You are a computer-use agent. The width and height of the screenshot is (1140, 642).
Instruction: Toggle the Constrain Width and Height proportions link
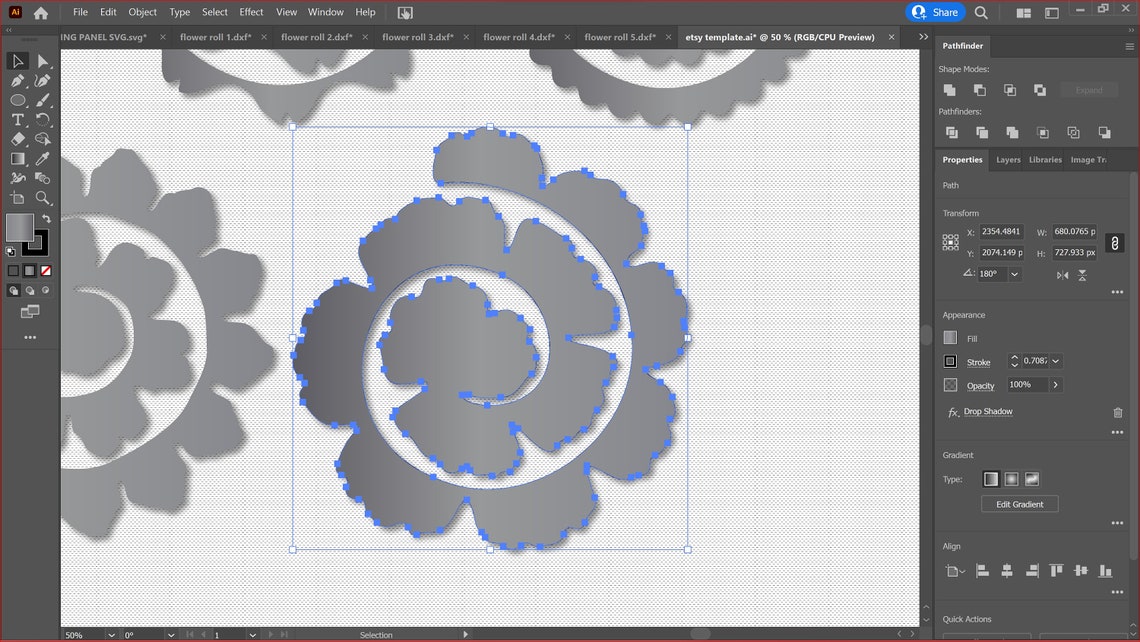coord(1114,242)
